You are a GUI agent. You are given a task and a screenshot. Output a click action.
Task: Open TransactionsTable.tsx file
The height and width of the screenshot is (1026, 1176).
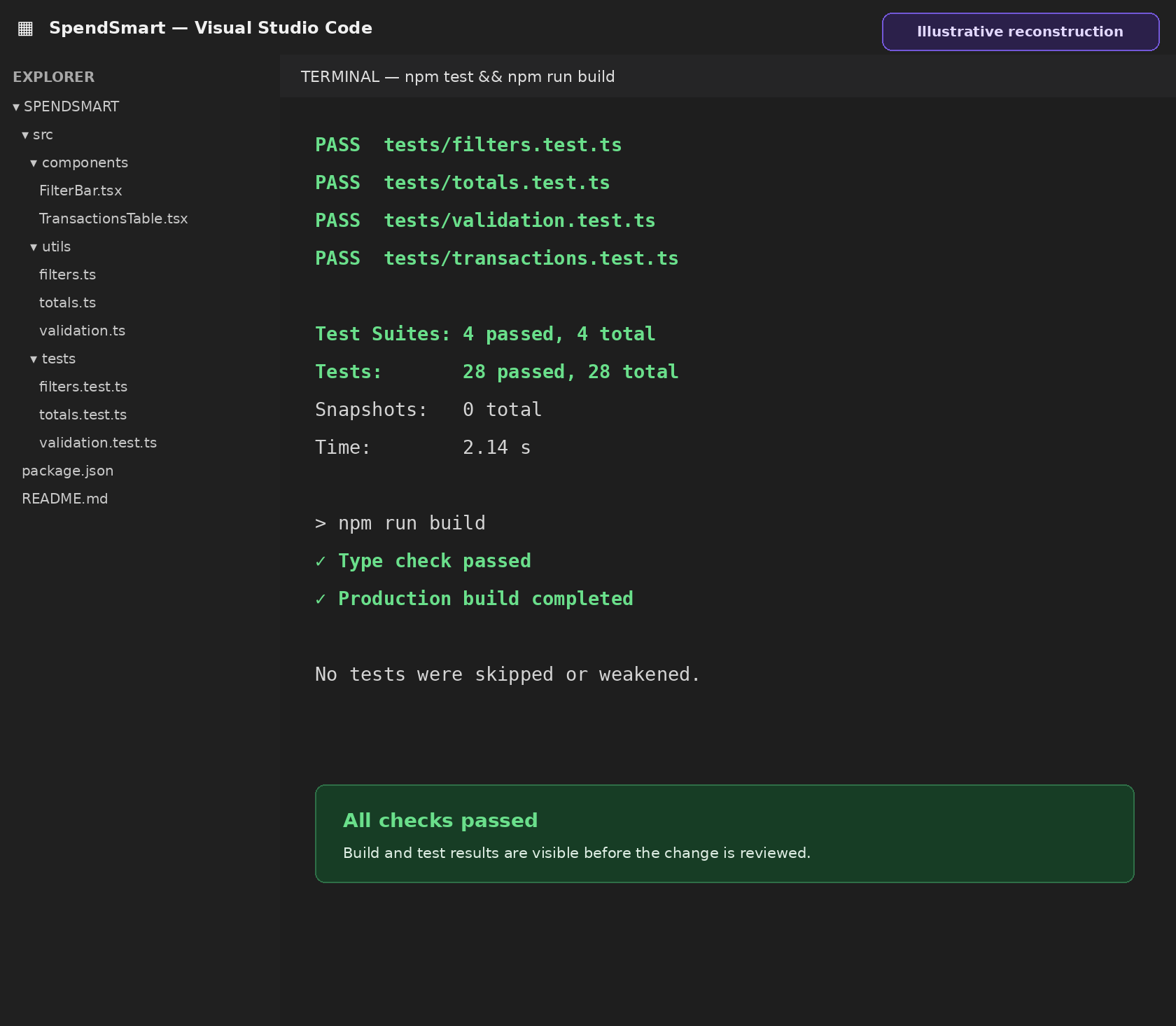(113, 219)
